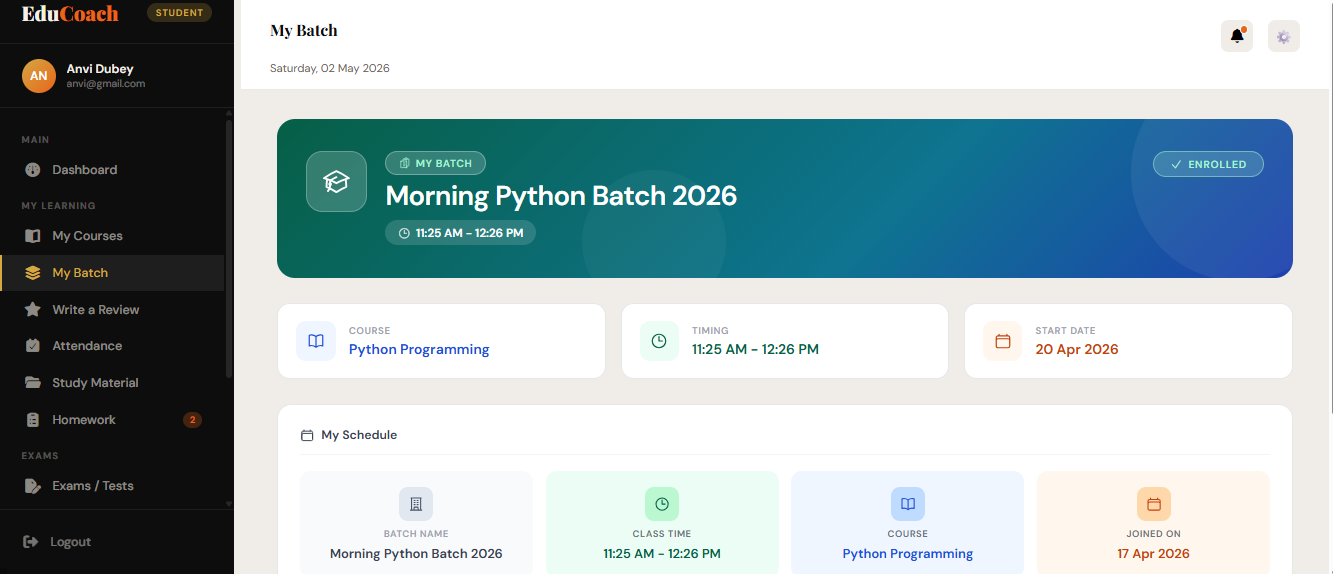The image size is (1333, 574).
Task: Click the My Batch page title
Action: point(304,31)
